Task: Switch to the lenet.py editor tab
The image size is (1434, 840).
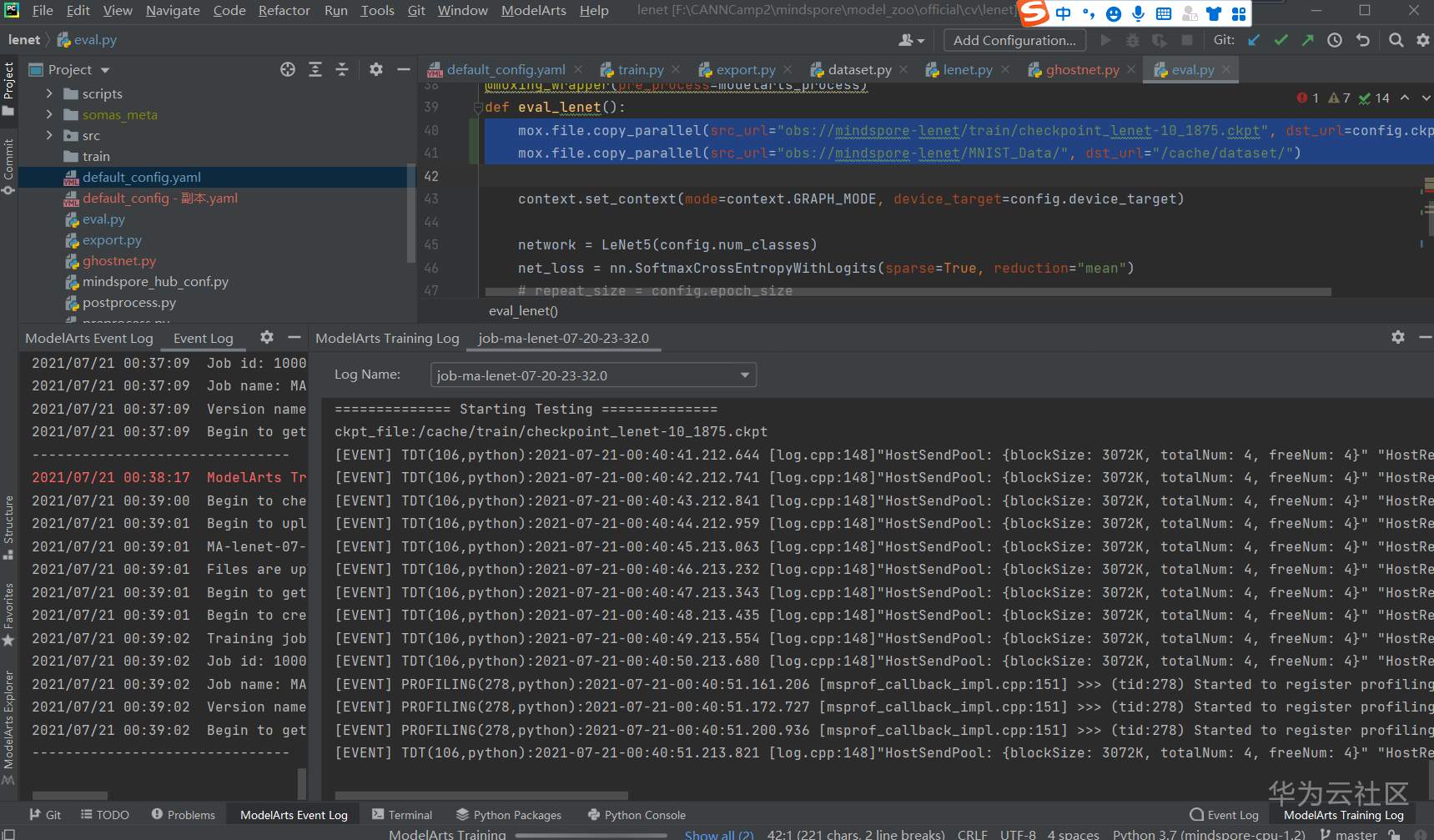Action: point(967,70)
